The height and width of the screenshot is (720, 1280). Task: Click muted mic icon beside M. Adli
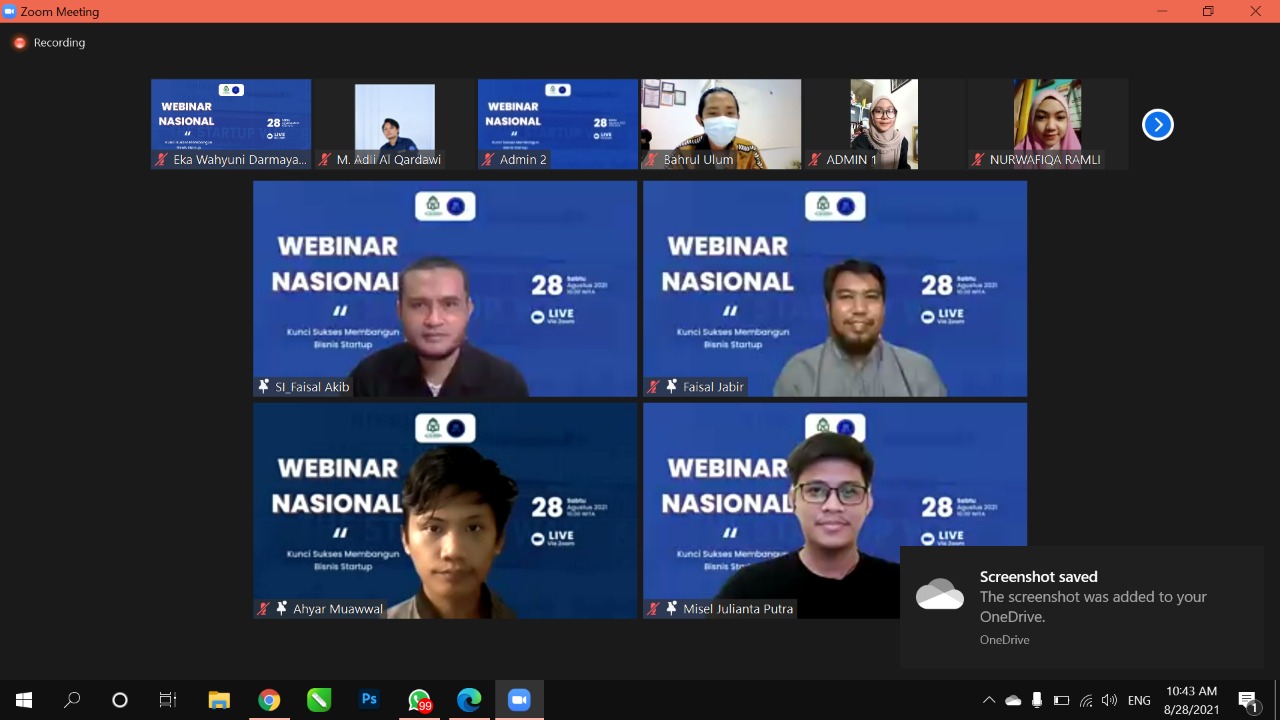tap(325, 160)
